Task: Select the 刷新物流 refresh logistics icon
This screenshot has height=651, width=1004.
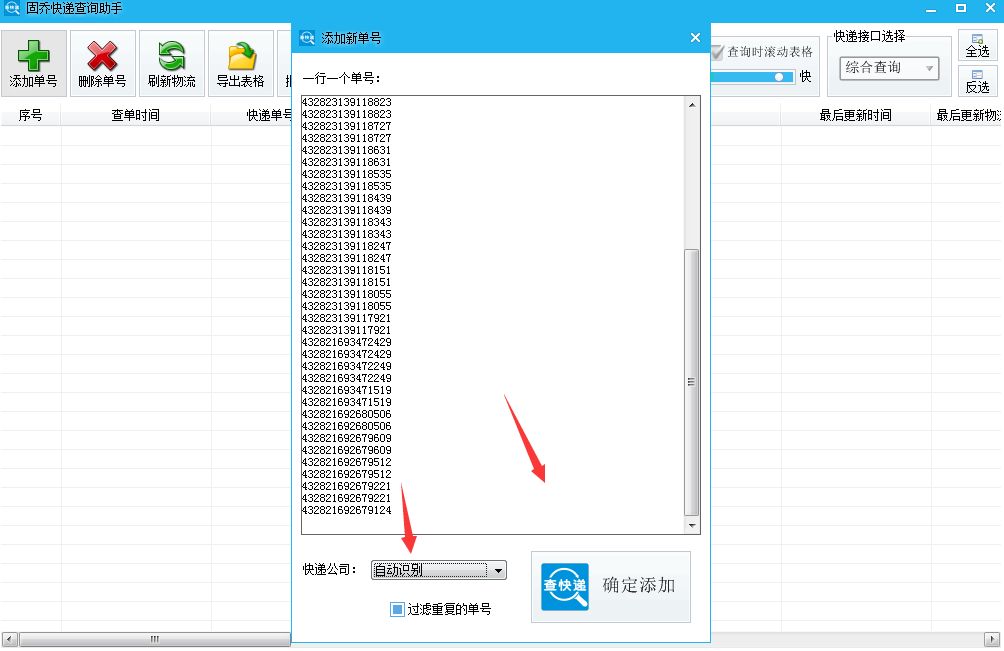Action: tap(169, 55)
